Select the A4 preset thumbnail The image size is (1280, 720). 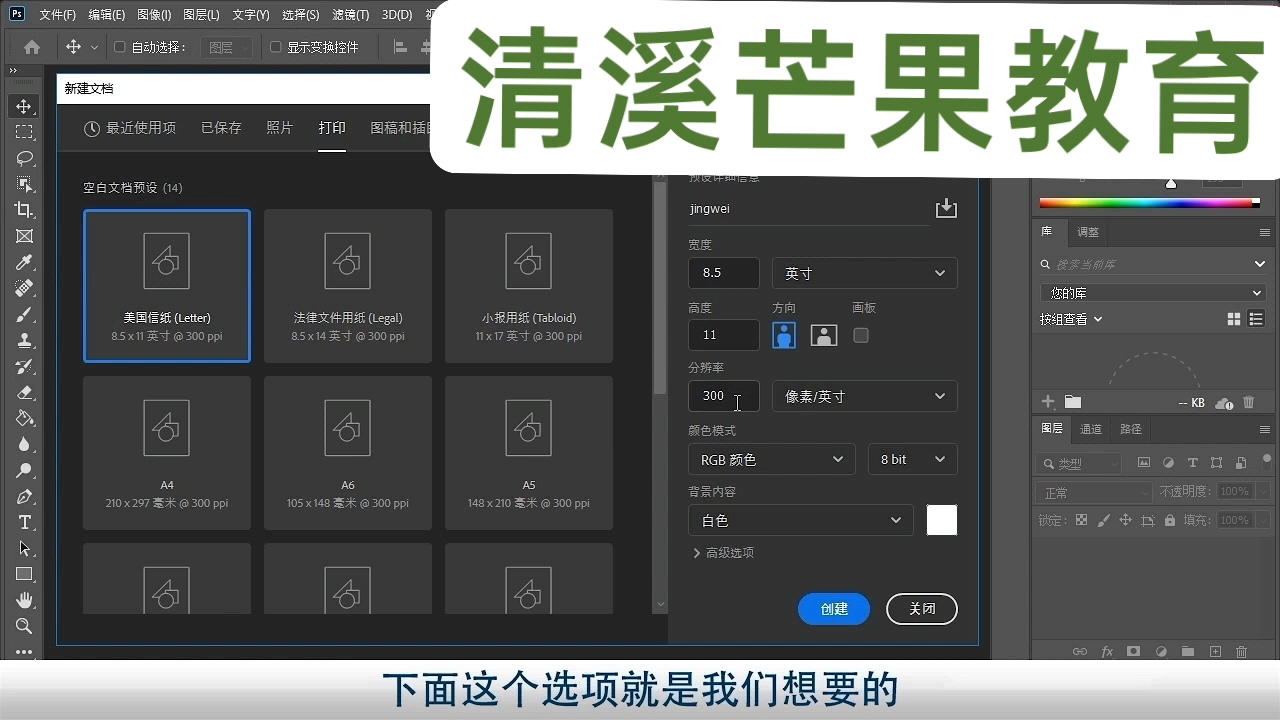pos(167,453)
